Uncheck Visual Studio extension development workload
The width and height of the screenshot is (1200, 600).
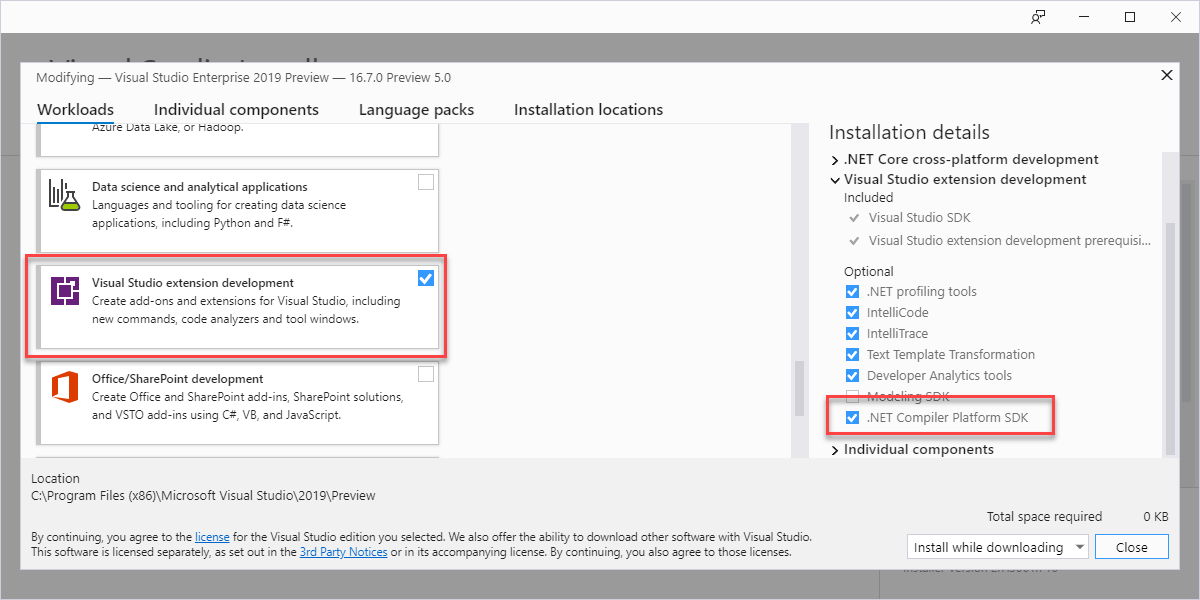coord(426,278)
